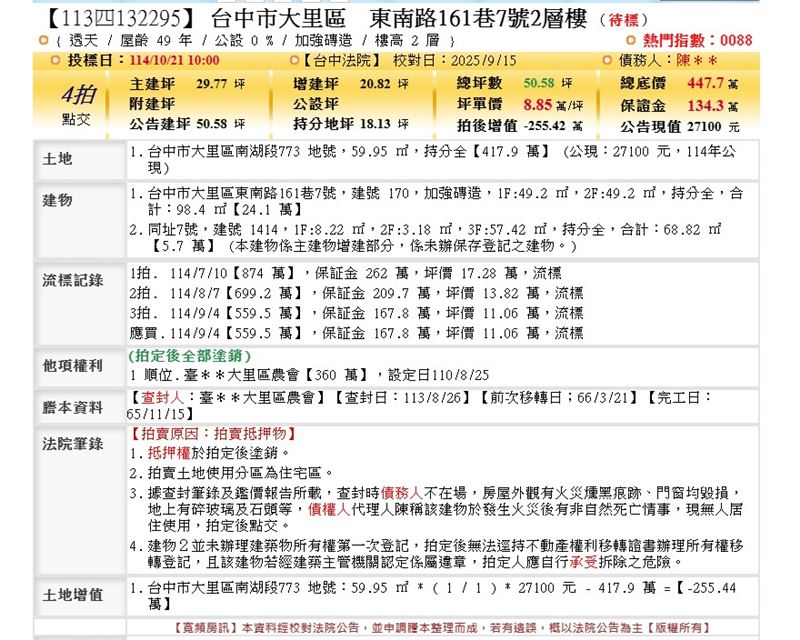Select the 建物 section header

click(58, 200)
